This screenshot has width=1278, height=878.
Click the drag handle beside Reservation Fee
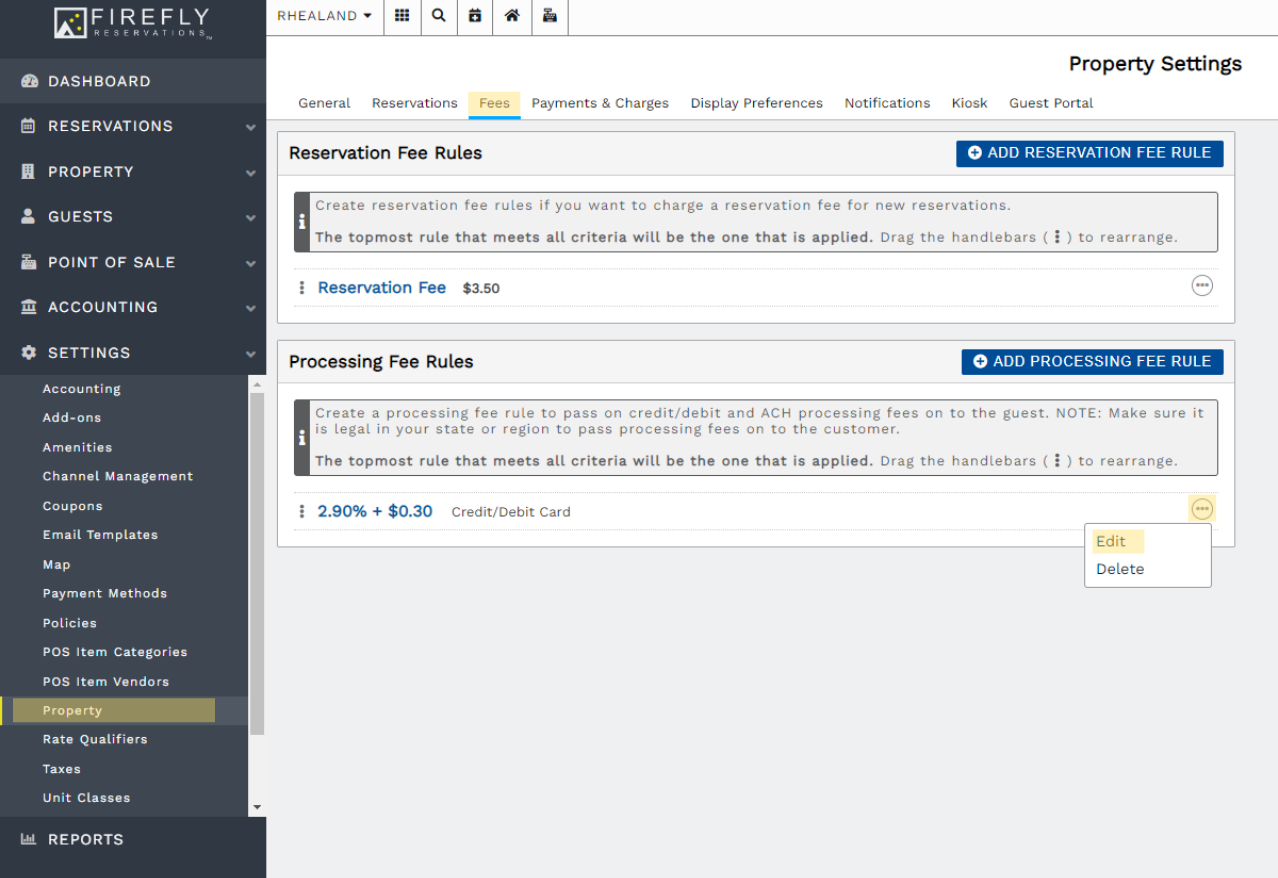point(302,288)
